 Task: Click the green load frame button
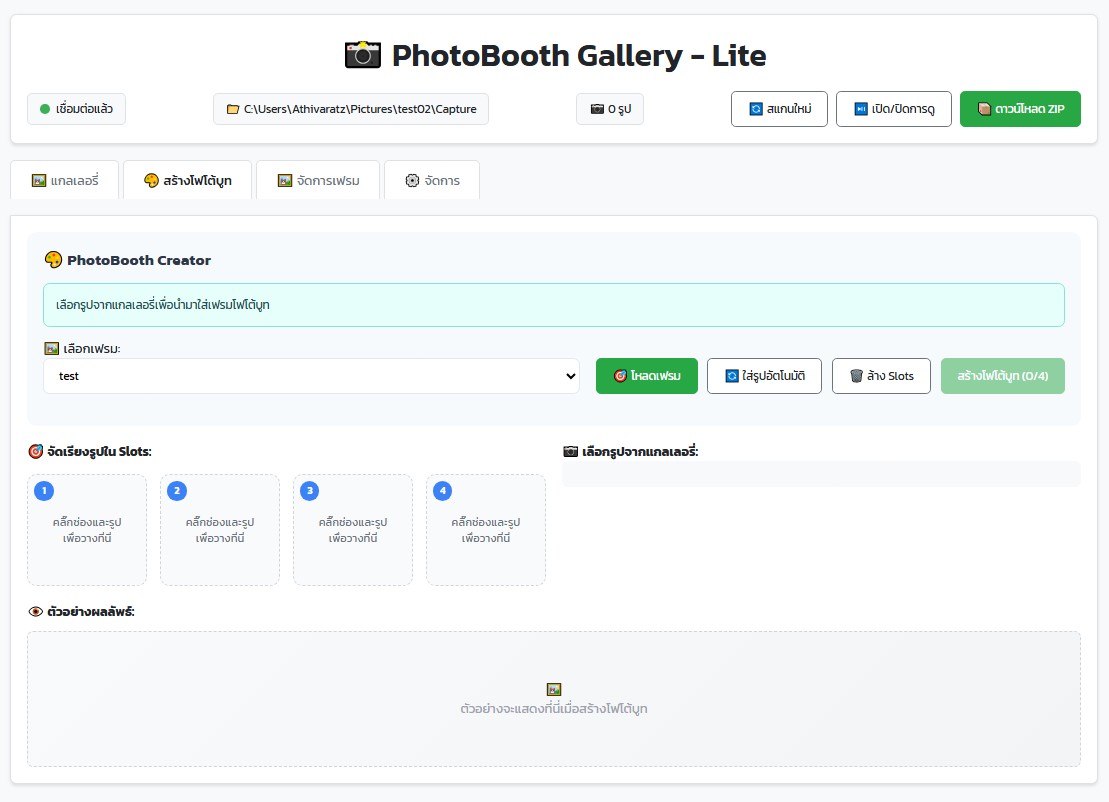click(646, 376)
